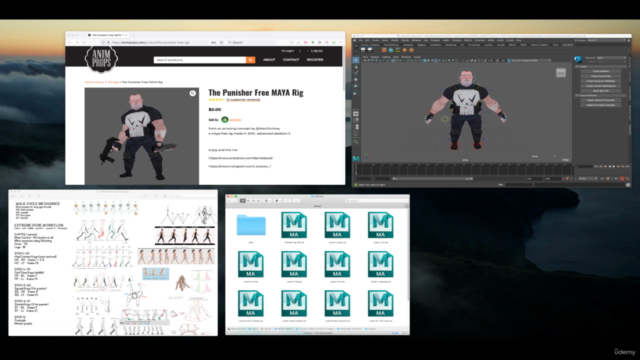
Task: Click the Search products field on AnimProps
Action: tap(200, 60)
